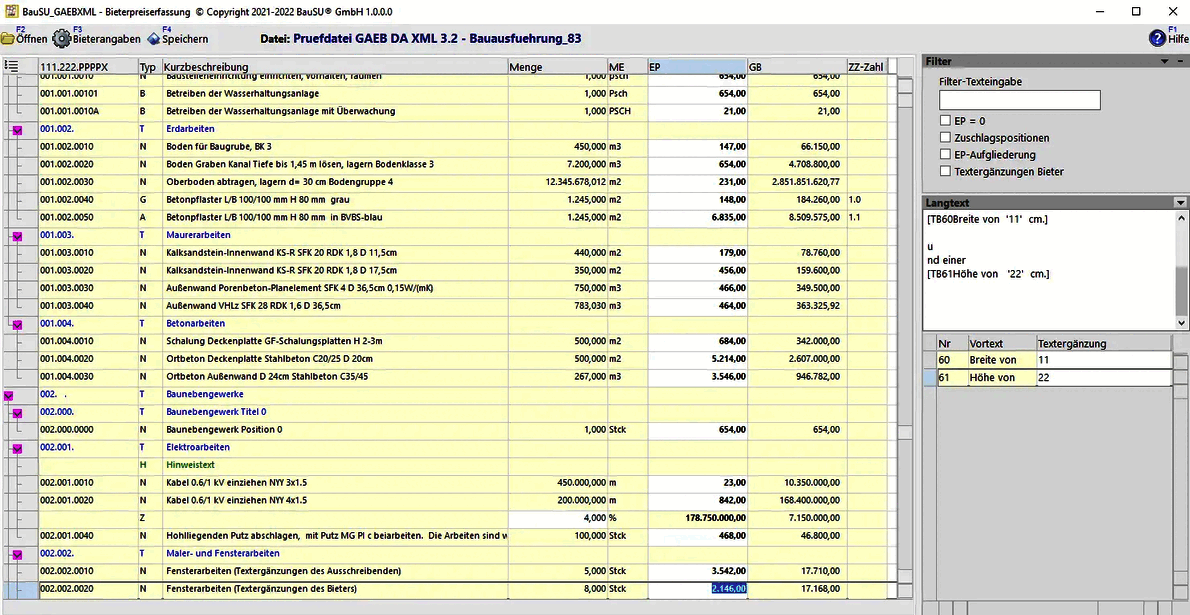Collapse the 002. Baunebengewerke section
Screen dimensions: 1190x615
[8, 395]
